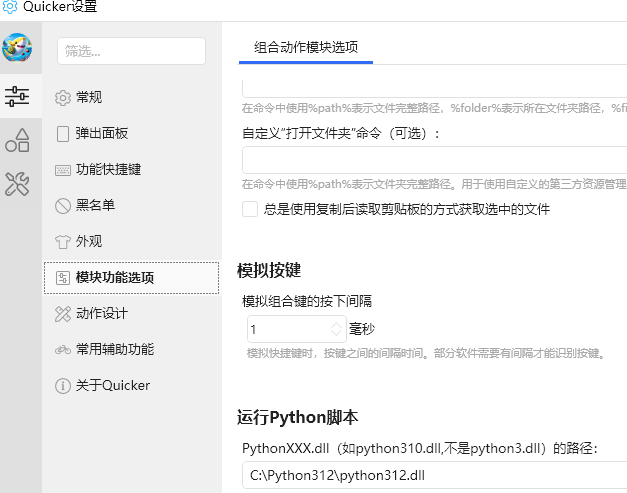This screenshot has height=493, width=627.
Task: Switch to the 组合动作模块选项 tab
Action: (x=306, y=47)
